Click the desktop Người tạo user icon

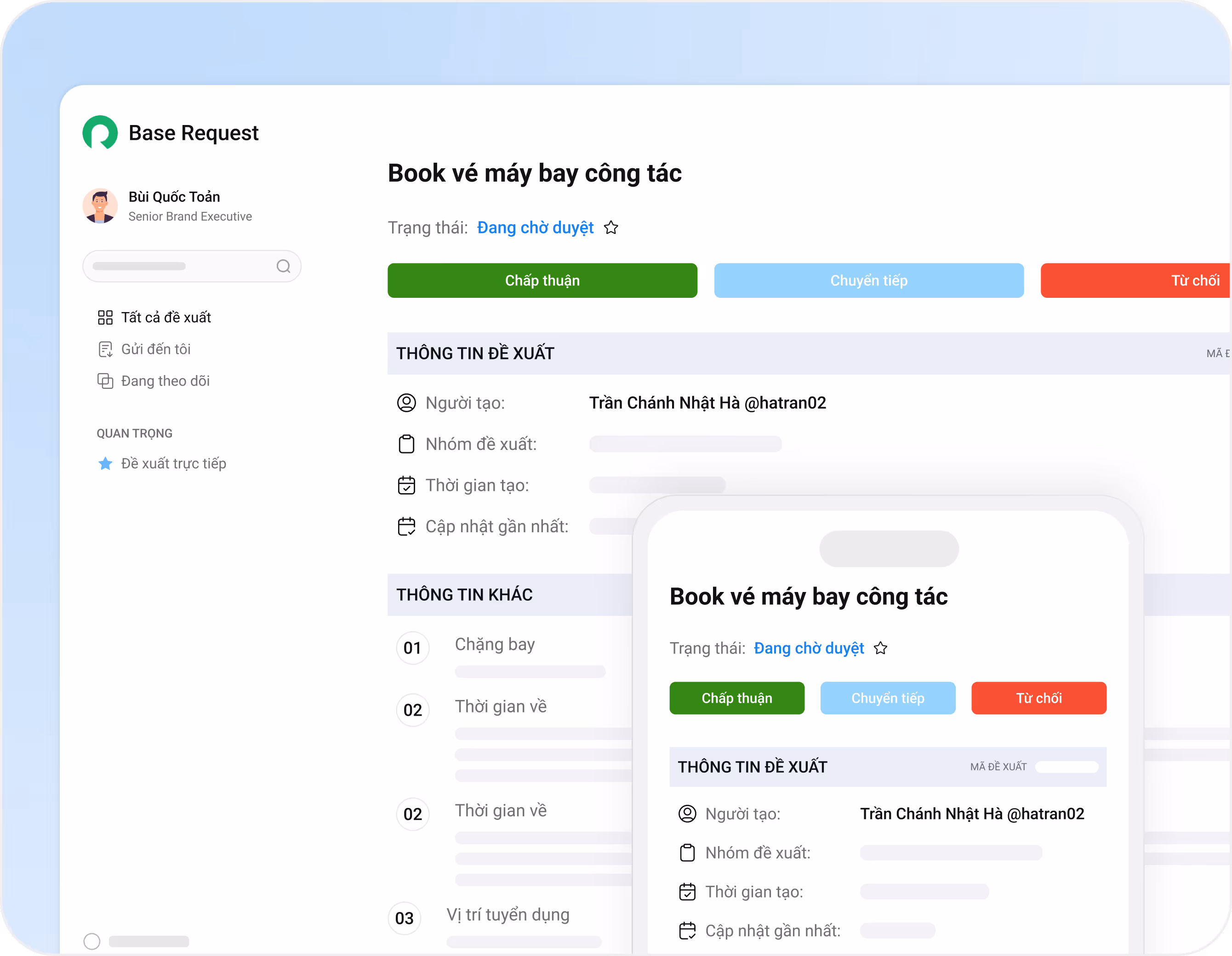406,403
